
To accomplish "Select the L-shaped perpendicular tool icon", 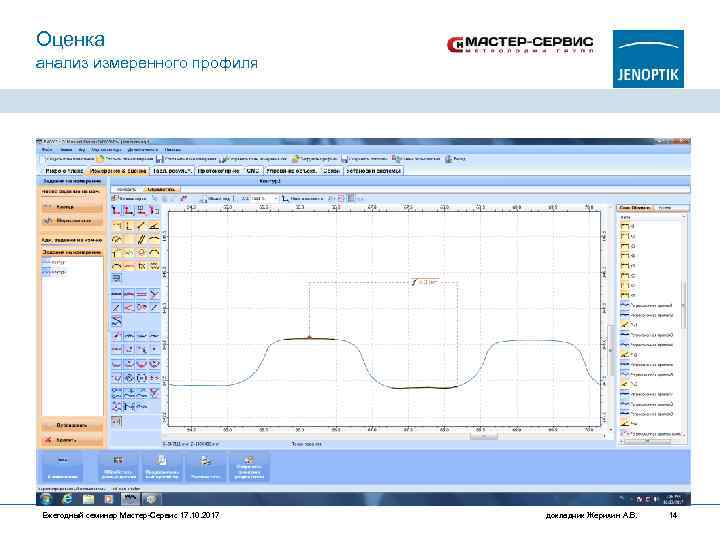I will pyautogui.click(x=129, y=226).
